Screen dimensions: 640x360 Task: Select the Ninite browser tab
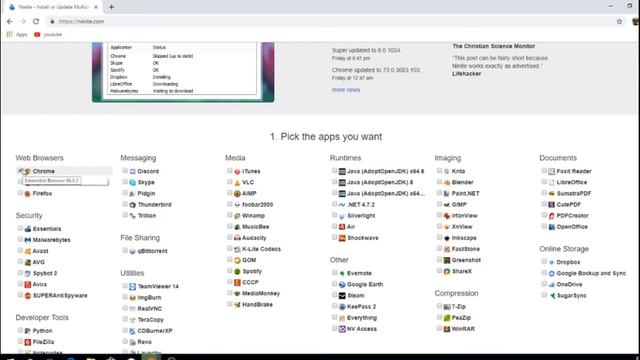pos(53,7)
